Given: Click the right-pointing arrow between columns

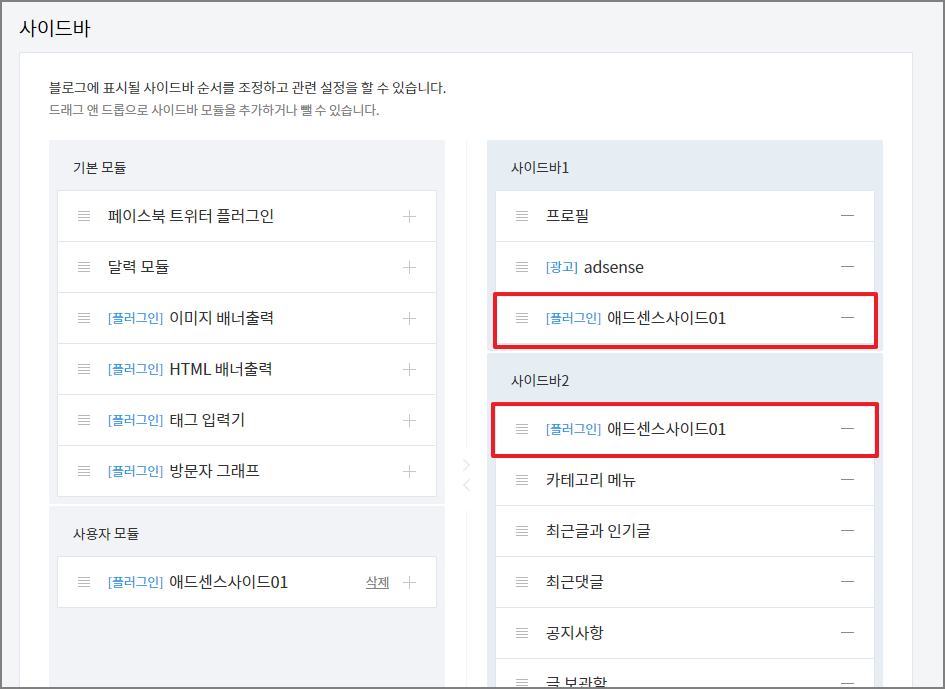Looking at the screenshot, I should pos(465,462).
